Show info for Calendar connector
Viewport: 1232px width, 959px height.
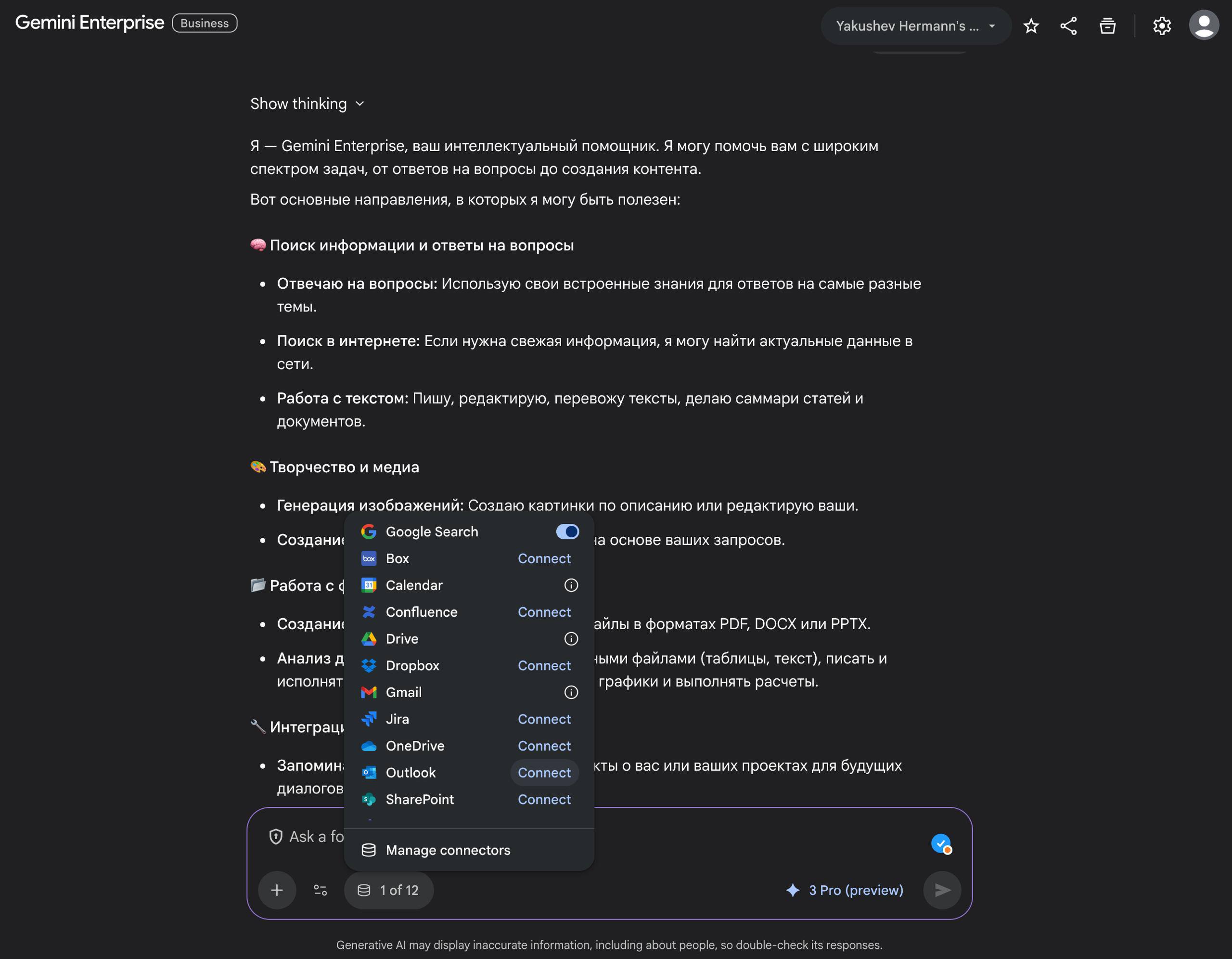[571, 585]
